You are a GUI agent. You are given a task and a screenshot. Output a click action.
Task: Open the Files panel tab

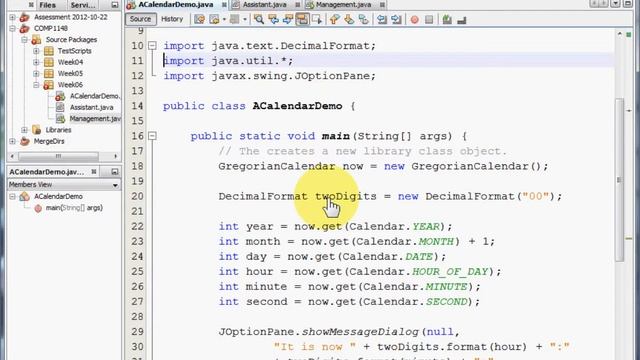tap(47, 5)
